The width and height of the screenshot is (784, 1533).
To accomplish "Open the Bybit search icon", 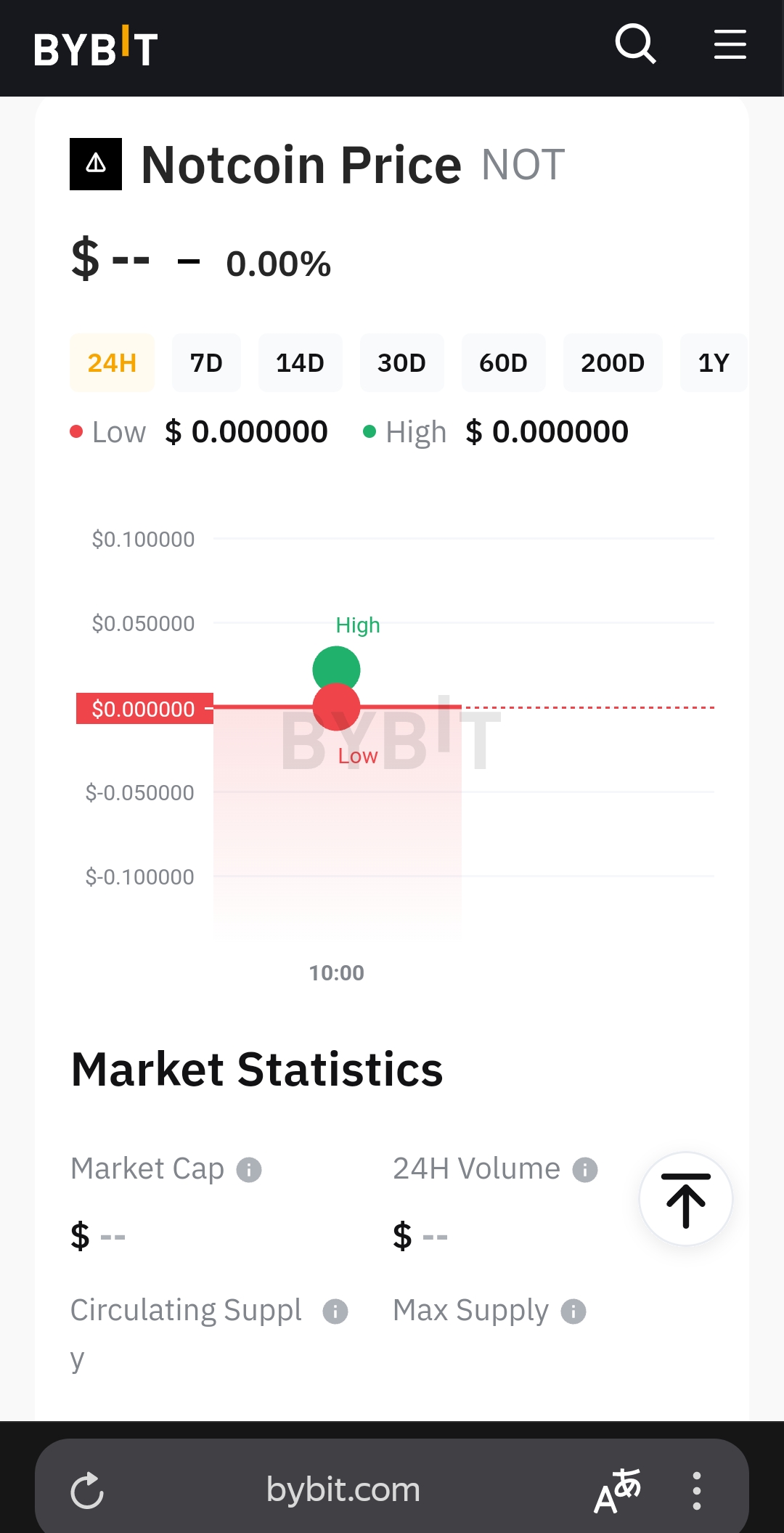I will (635, 44).
